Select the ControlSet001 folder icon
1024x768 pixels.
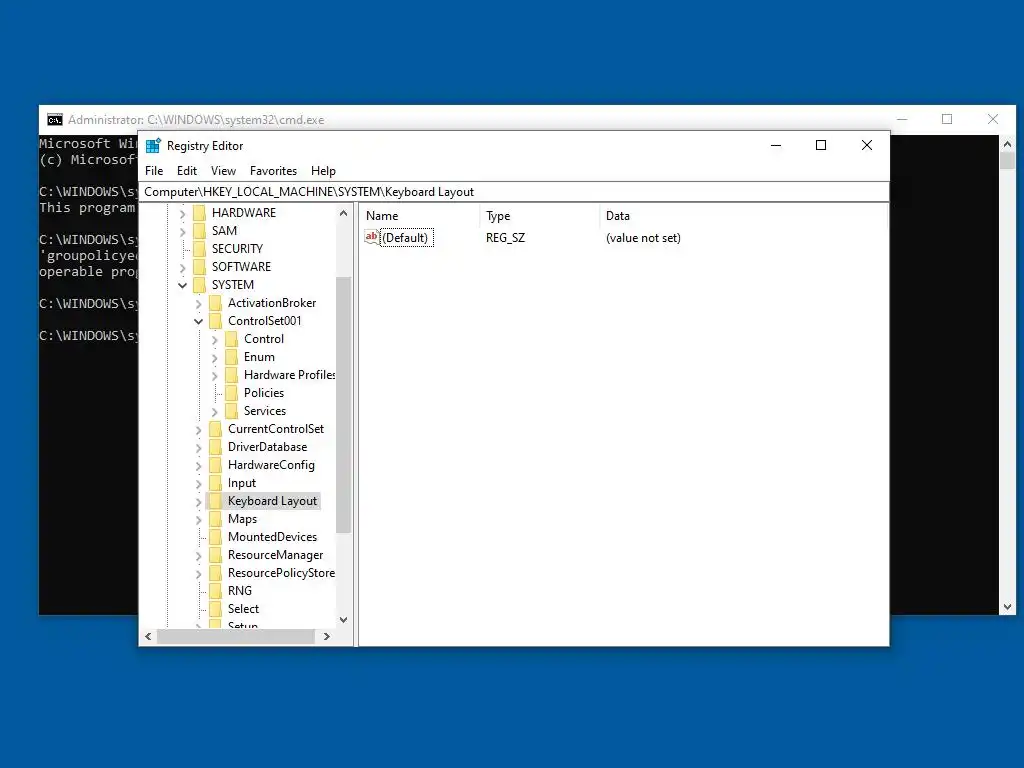[216, 321]
